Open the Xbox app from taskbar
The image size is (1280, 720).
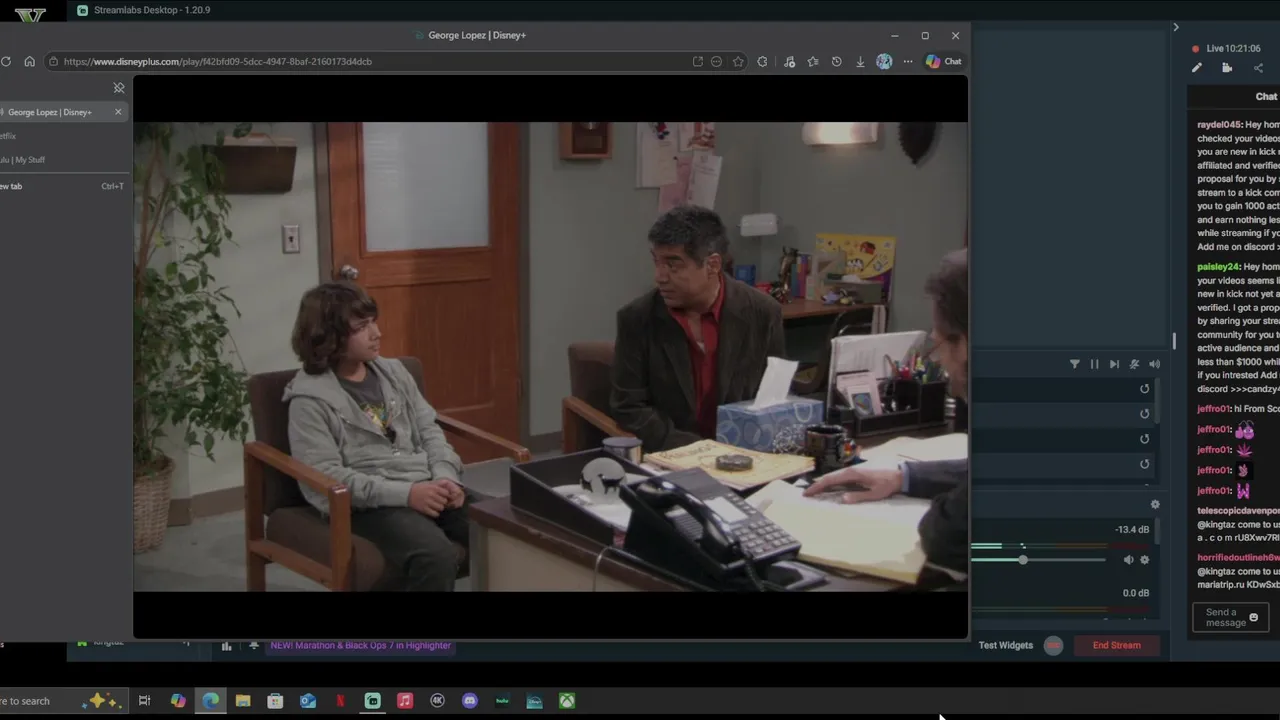567,701
